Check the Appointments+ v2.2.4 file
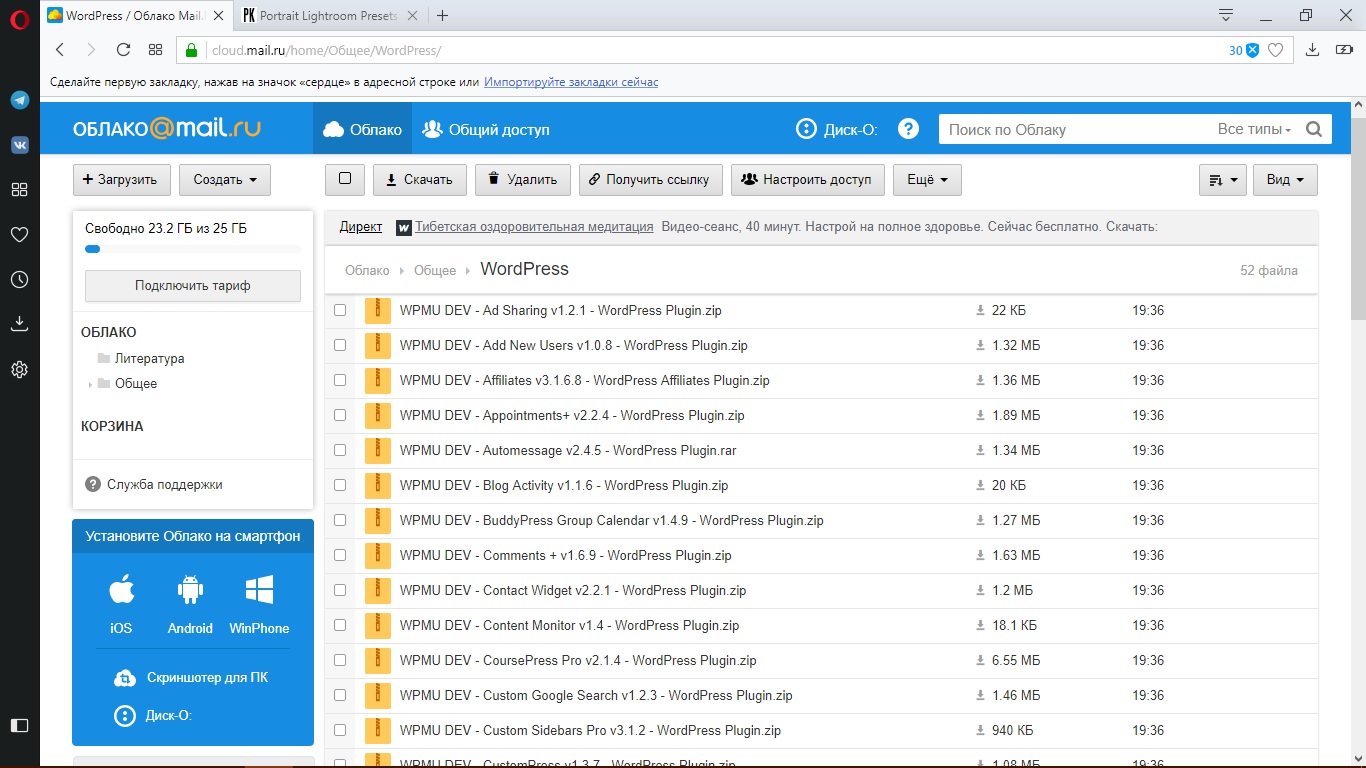The height and width of the screenshot is (768, 1366). (x=340, y=415)
